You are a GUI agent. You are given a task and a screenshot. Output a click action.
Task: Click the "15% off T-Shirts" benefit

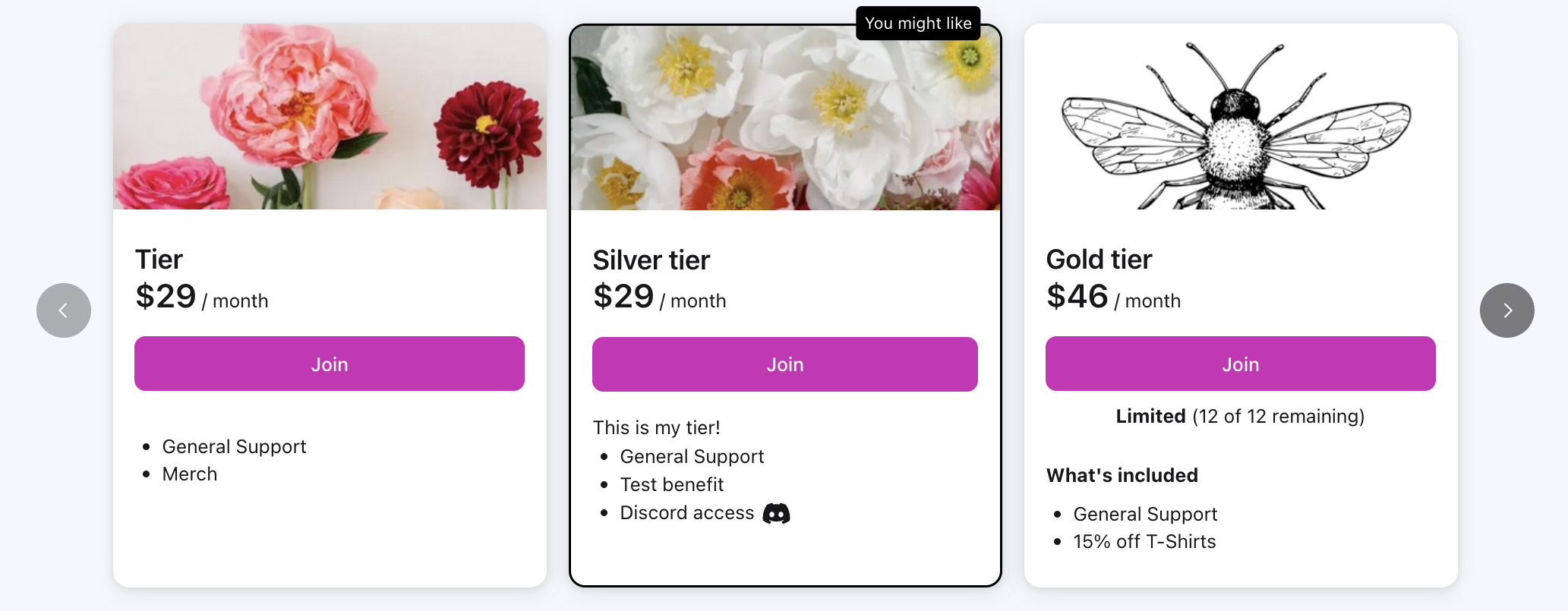click(1144, 542)
